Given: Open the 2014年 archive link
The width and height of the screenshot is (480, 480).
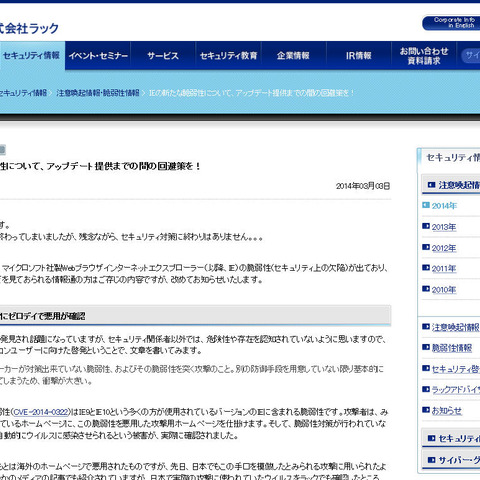Looking at the screenshot, I should pyautogui.click(x=444, y=206).
